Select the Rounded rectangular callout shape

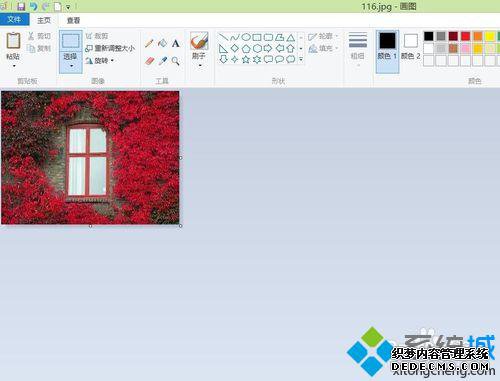[268, 60]
